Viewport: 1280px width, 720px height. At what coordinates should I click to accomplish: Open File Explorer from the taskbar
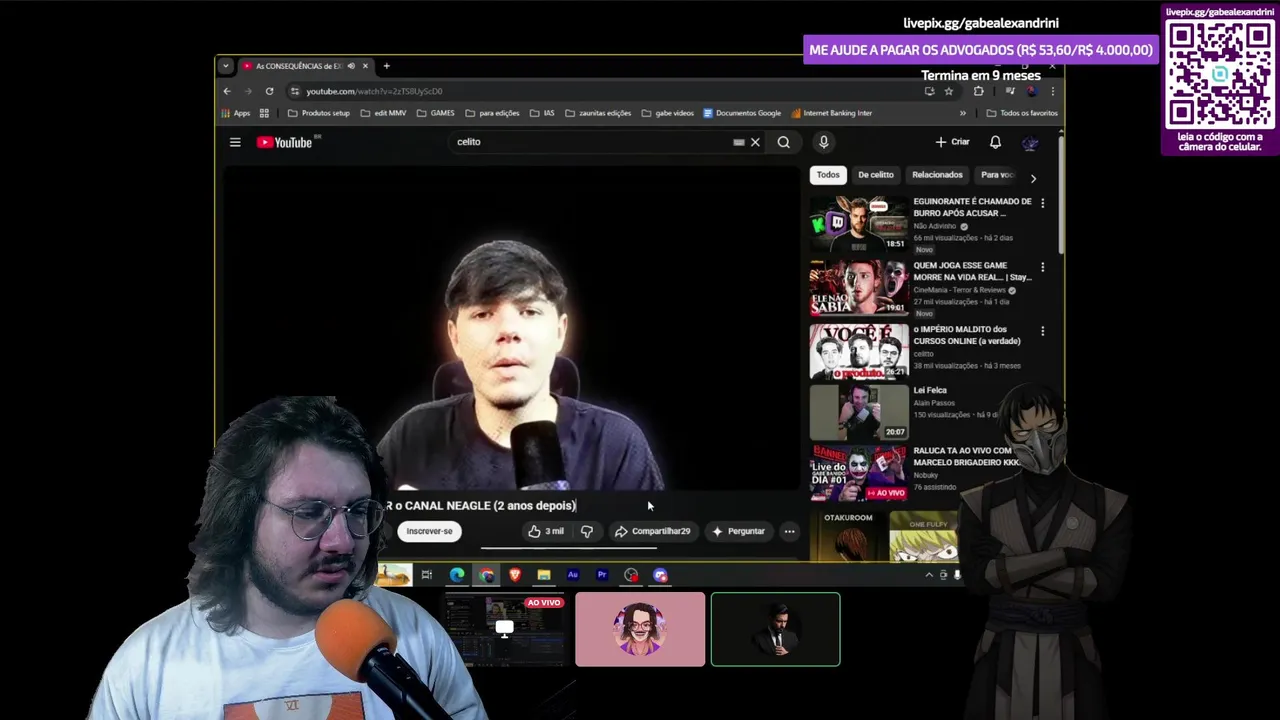(544, 574)
